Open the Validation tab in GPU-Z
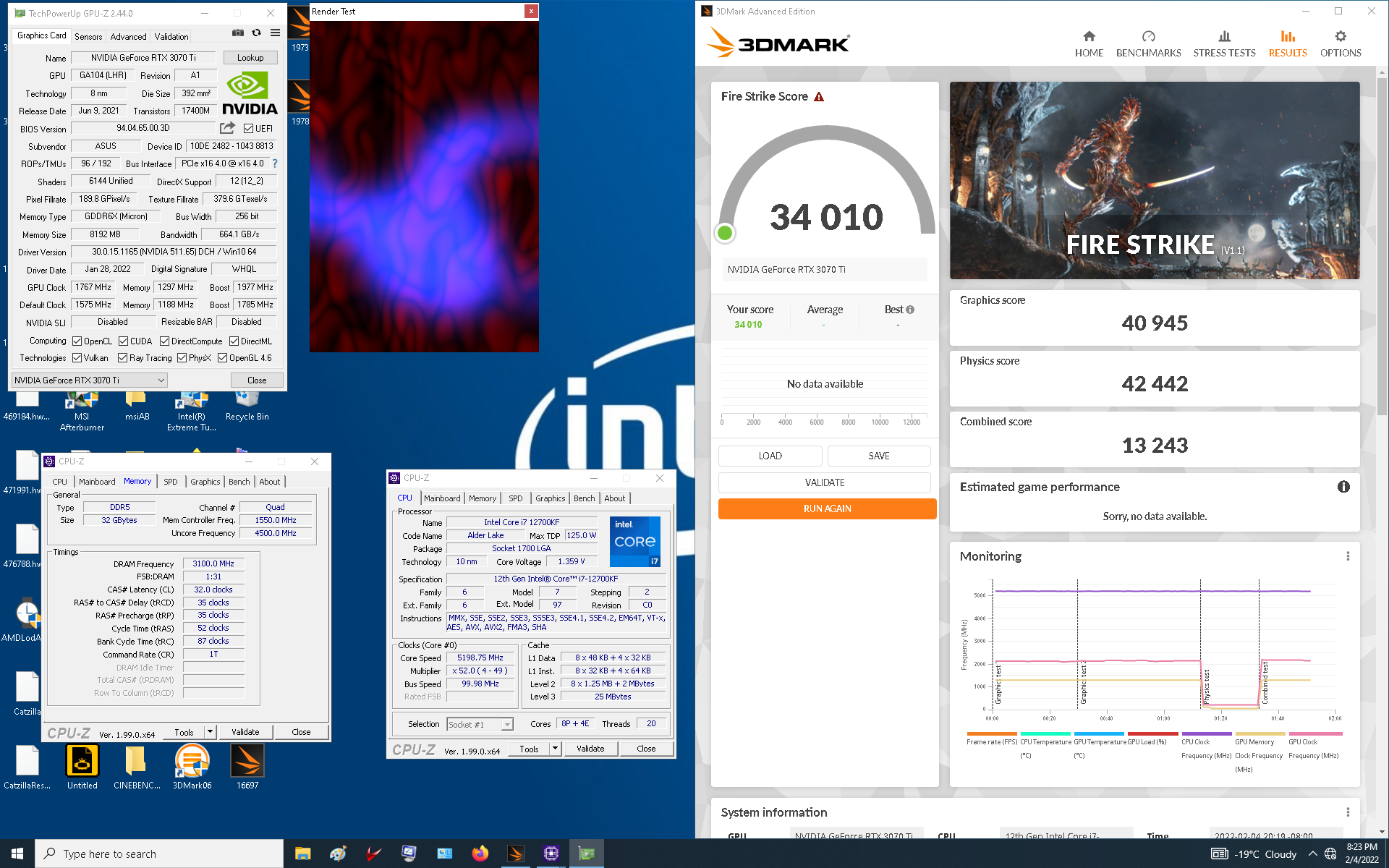This screenshot has width=1389, height=868. 171,37
